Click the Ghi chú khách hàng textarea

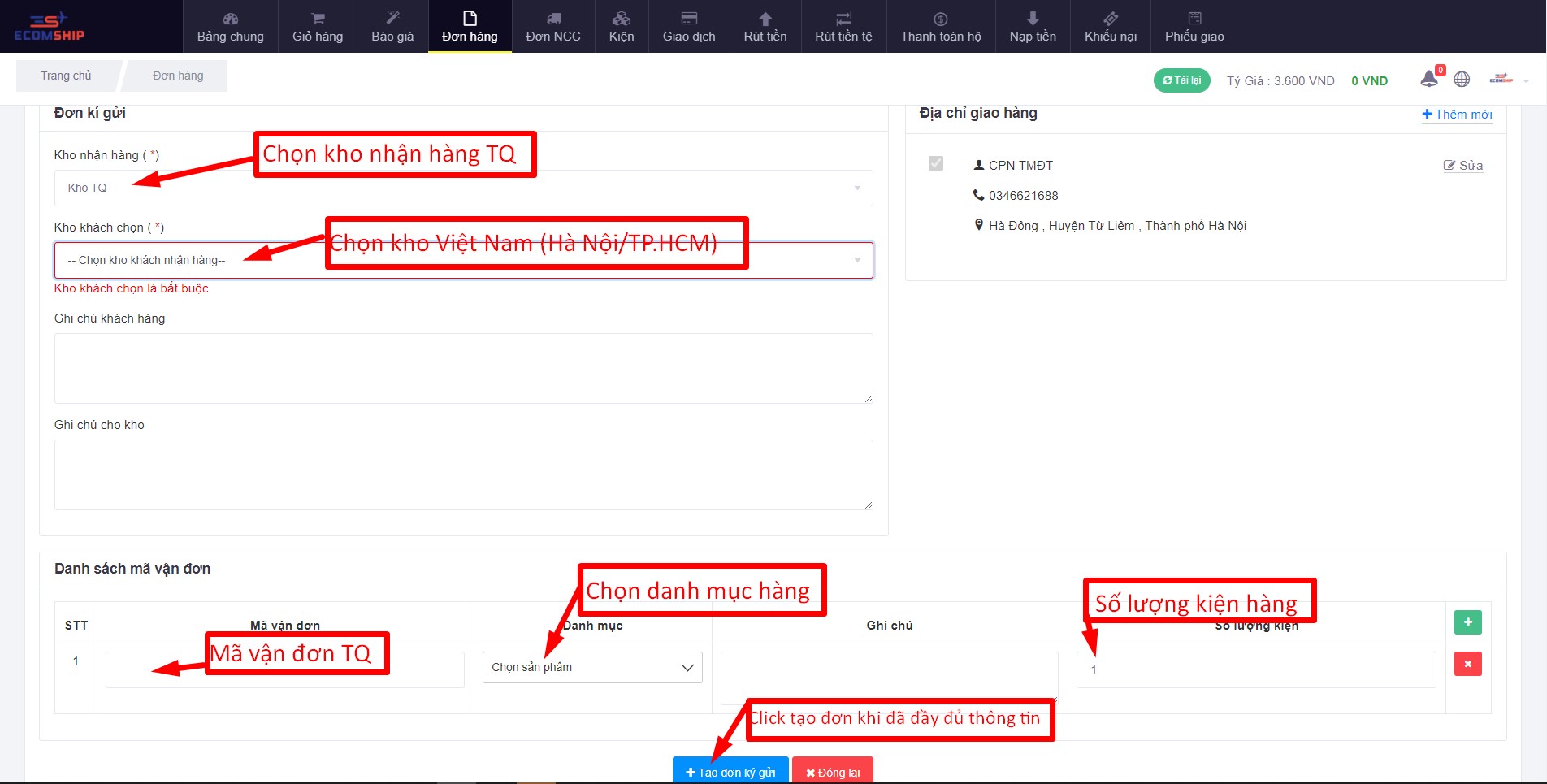click(463, 368)
